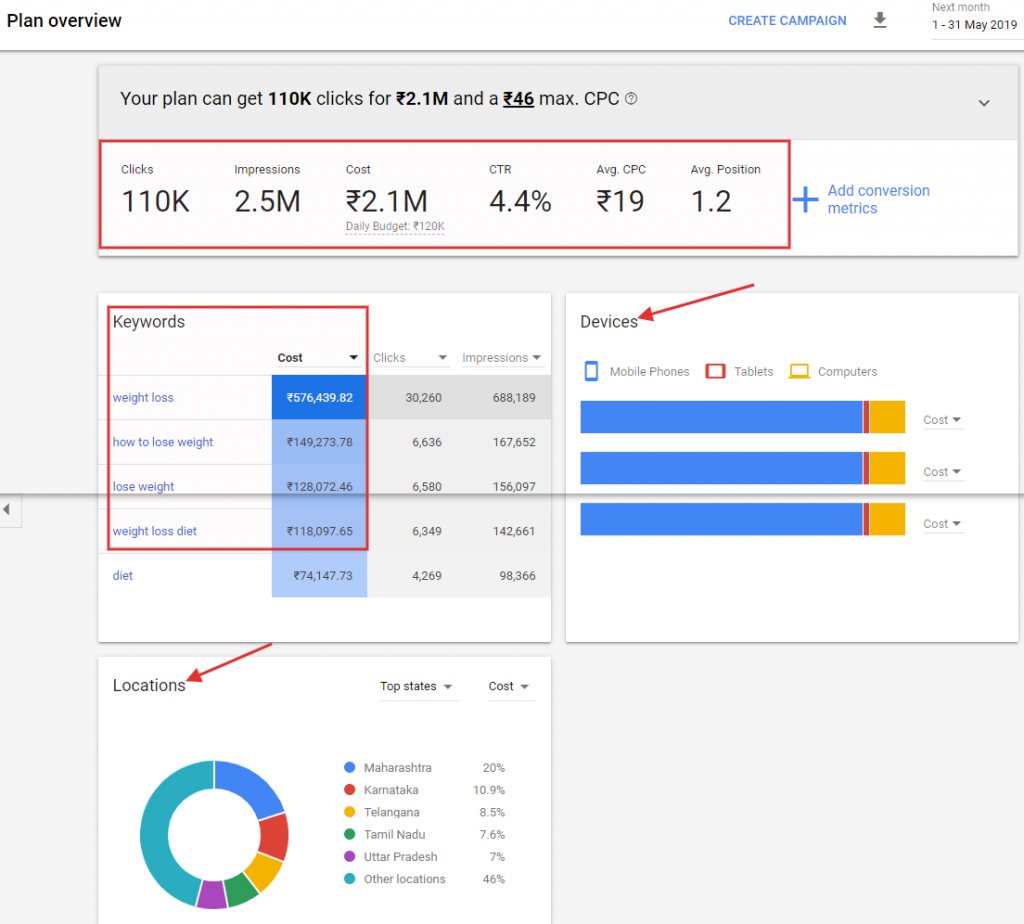Click the blue mobile segment of third device bar
This screenshot has height=924, width=1024.
(721, 519)
